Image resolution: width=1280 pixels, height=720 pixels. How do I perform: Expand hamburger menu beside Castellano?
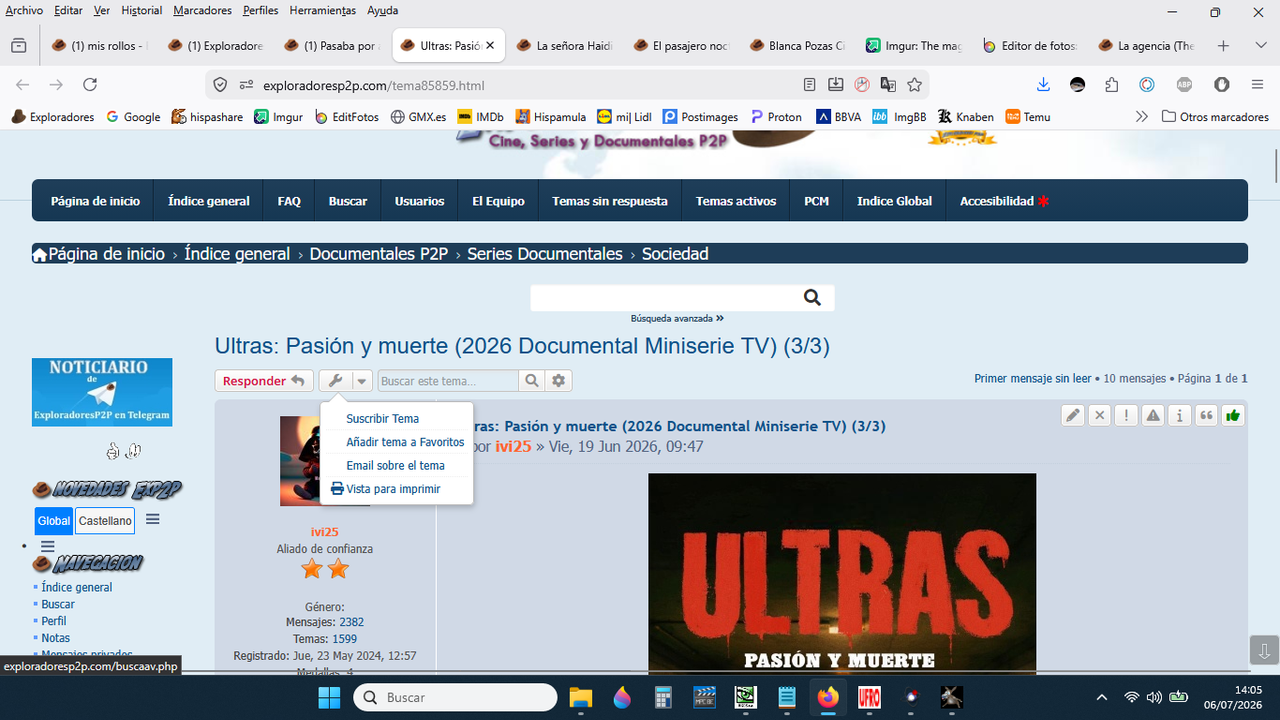pyautogui.click(x=152, y=519)
